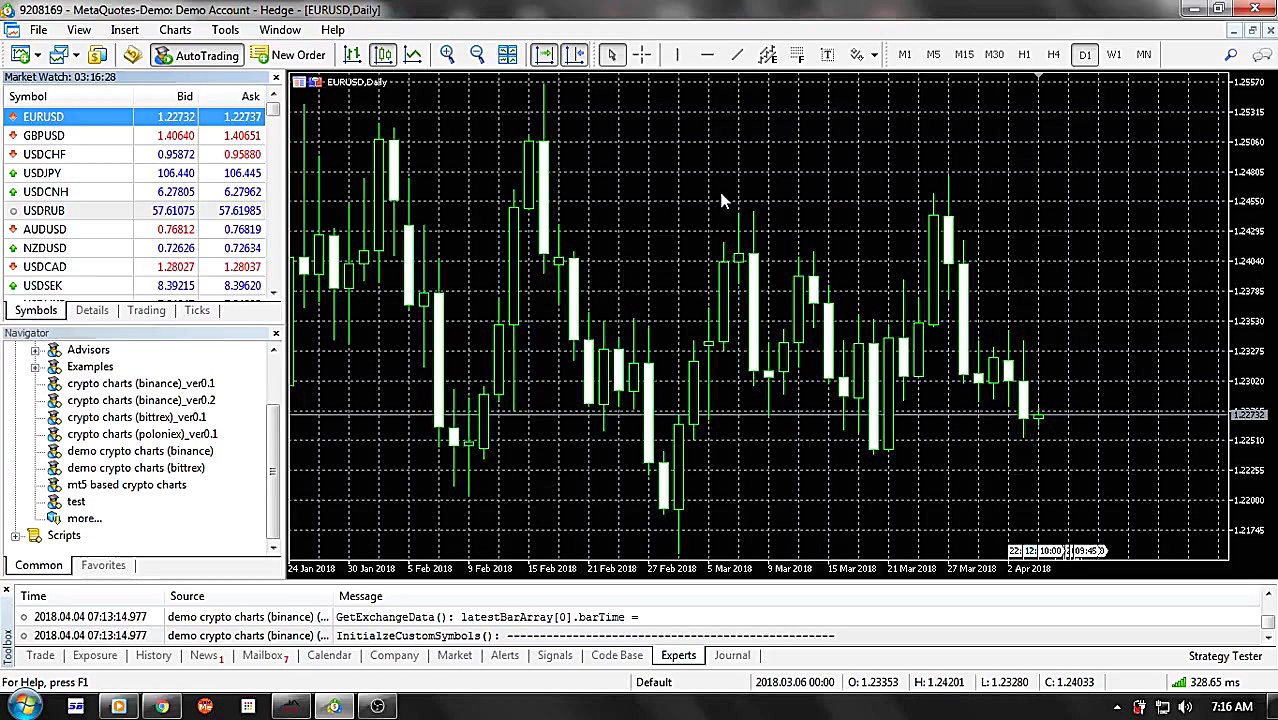Open the File menu
This screenshot has width=1278, height=720.
click(38, 30)
